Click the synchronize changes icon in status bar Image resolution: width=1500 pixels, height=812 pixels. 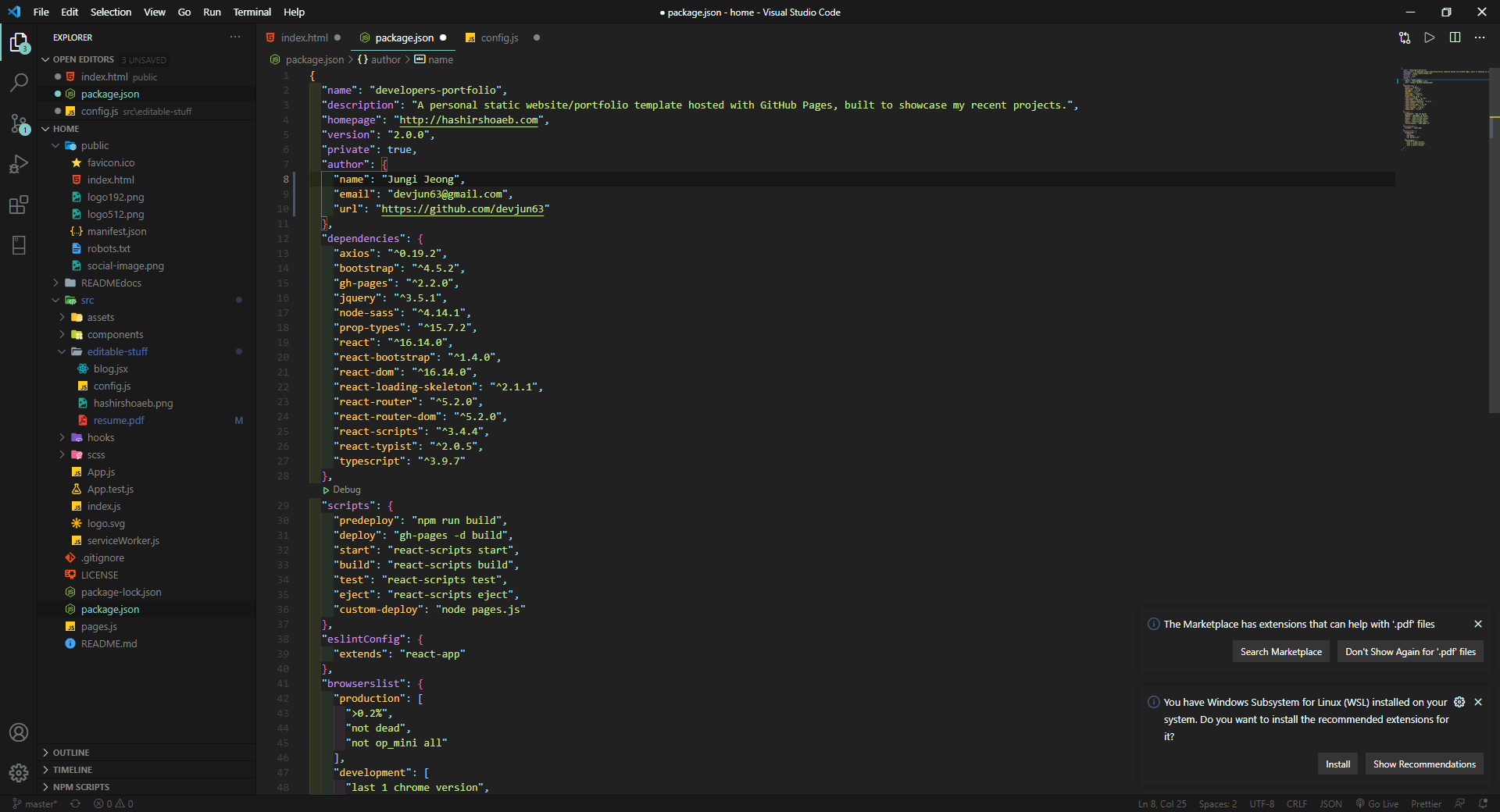click(76, 803)
